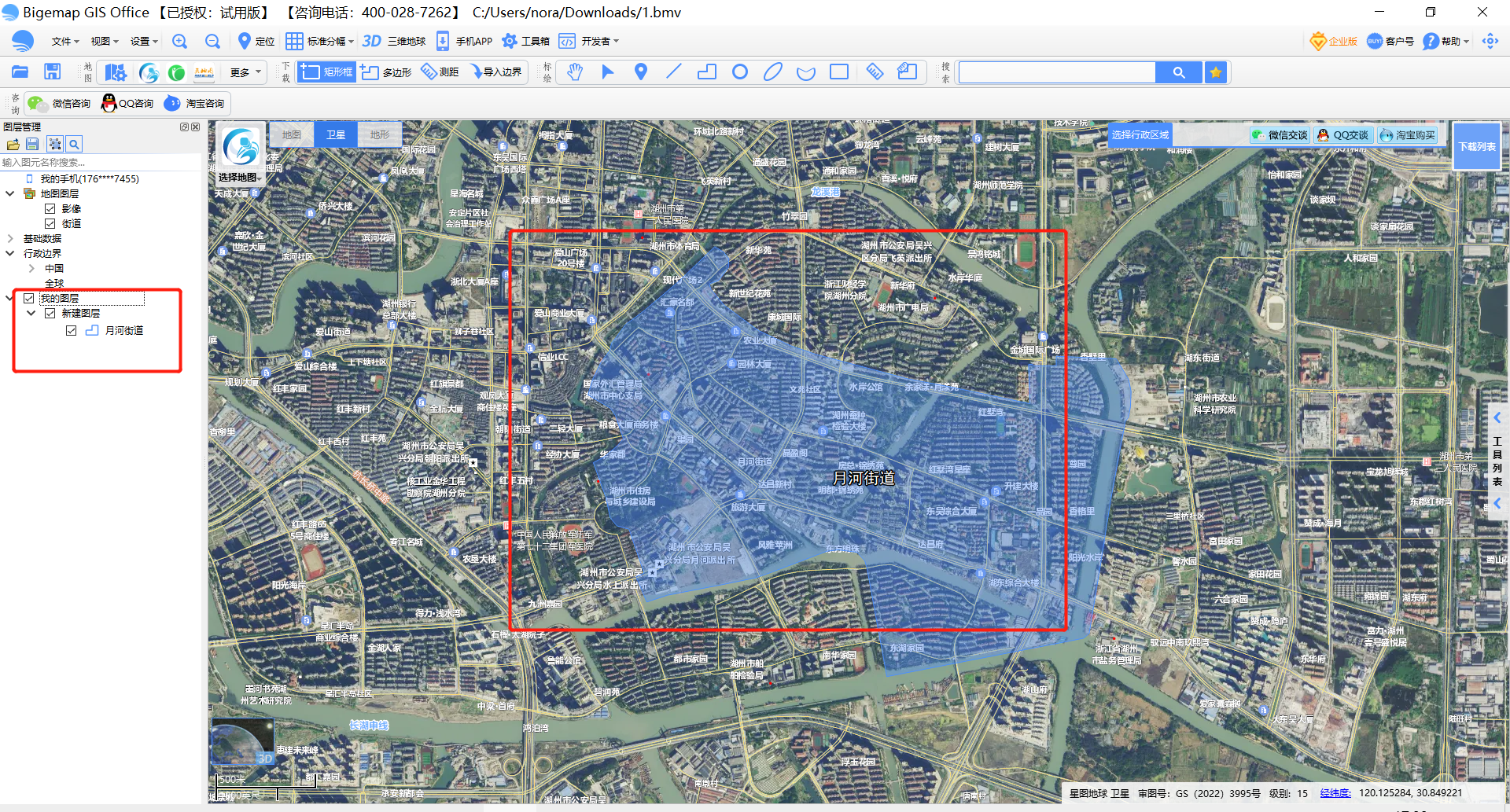1510x812 pixels.
Task: Click the search input field in toolbar
Action: point(1056,72)
